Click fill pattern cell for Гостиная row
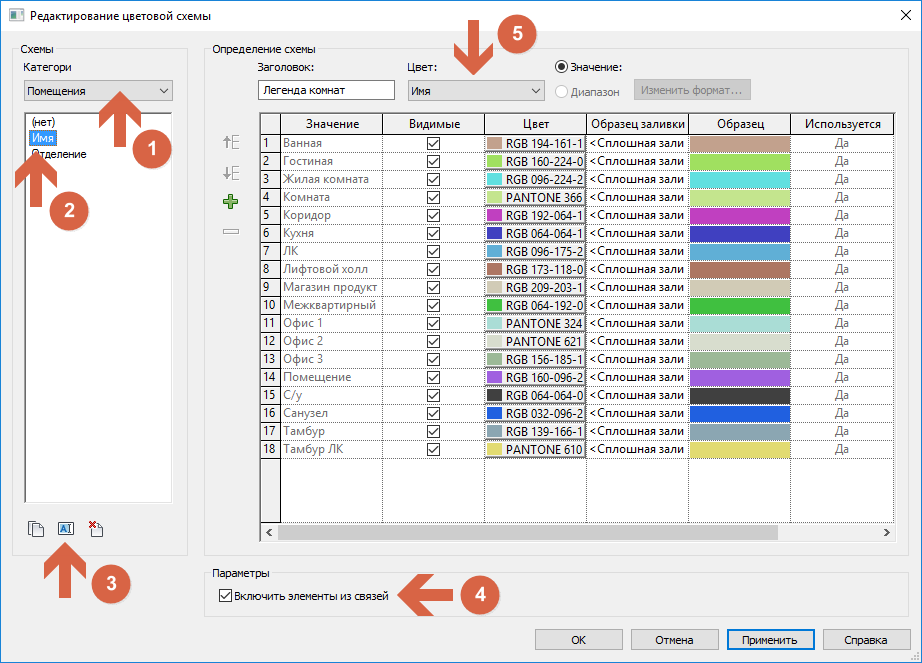Viewport: 922px width, 663px height. [x=637, y=161]
